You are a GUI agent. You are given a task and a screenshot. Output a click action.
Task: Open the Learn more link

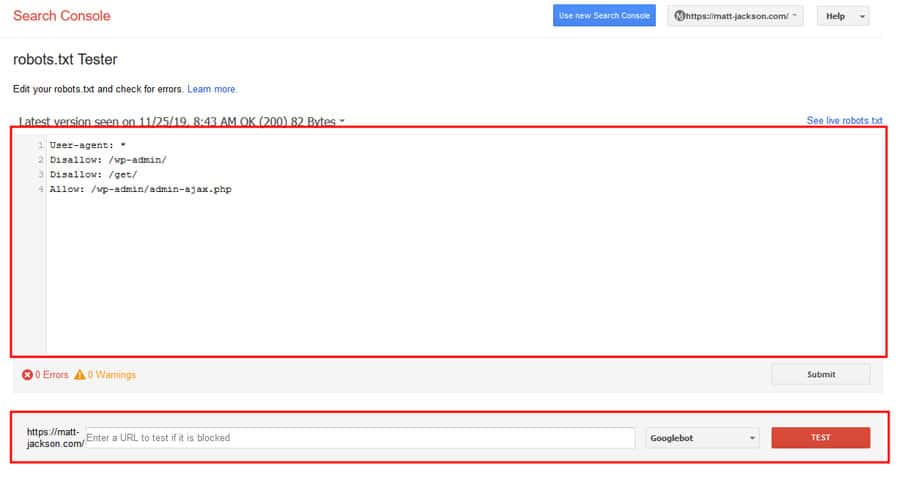click(x=211, y=89)
